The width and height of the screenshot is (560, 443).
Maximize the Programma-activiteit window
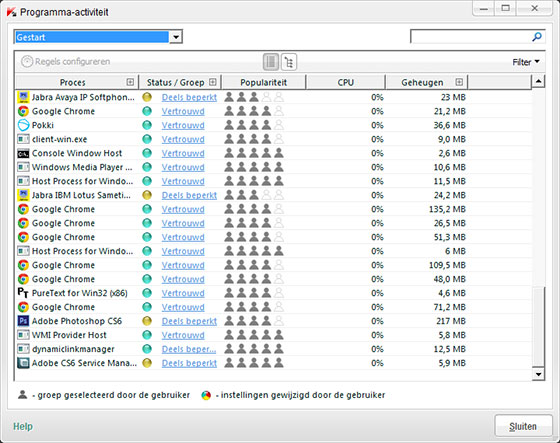point(505,8)
